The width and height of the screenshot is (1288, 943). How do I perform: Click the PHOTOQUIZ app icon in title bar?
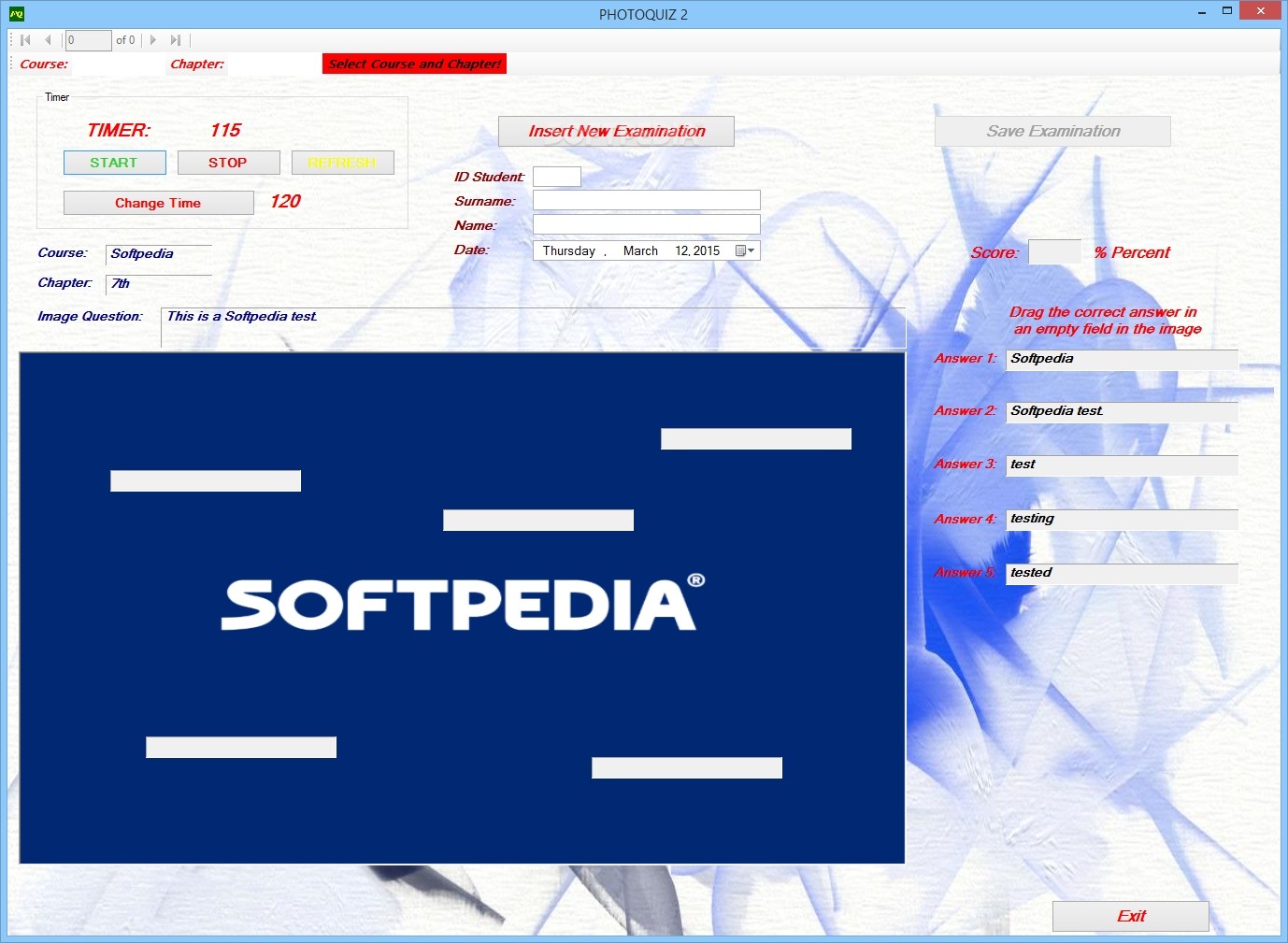tap(17, 13)
